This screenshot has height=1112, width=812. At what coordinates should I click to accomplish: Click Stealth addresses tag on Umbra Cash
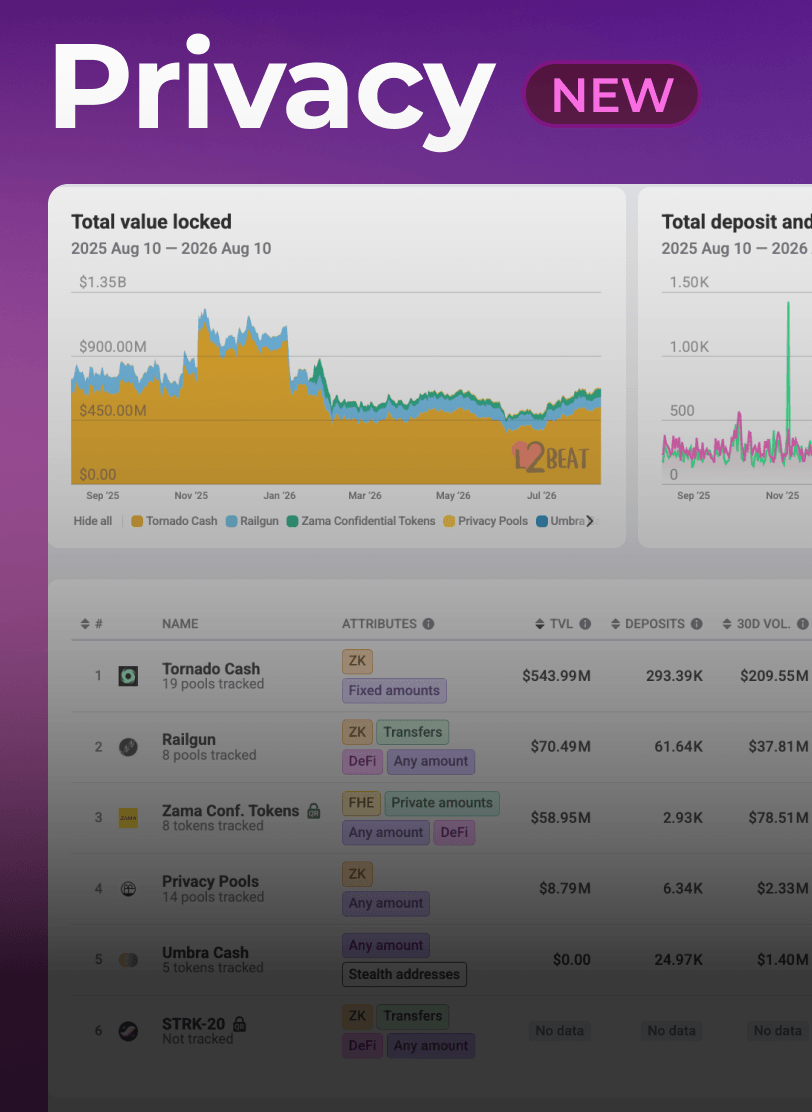pos(404,974)
